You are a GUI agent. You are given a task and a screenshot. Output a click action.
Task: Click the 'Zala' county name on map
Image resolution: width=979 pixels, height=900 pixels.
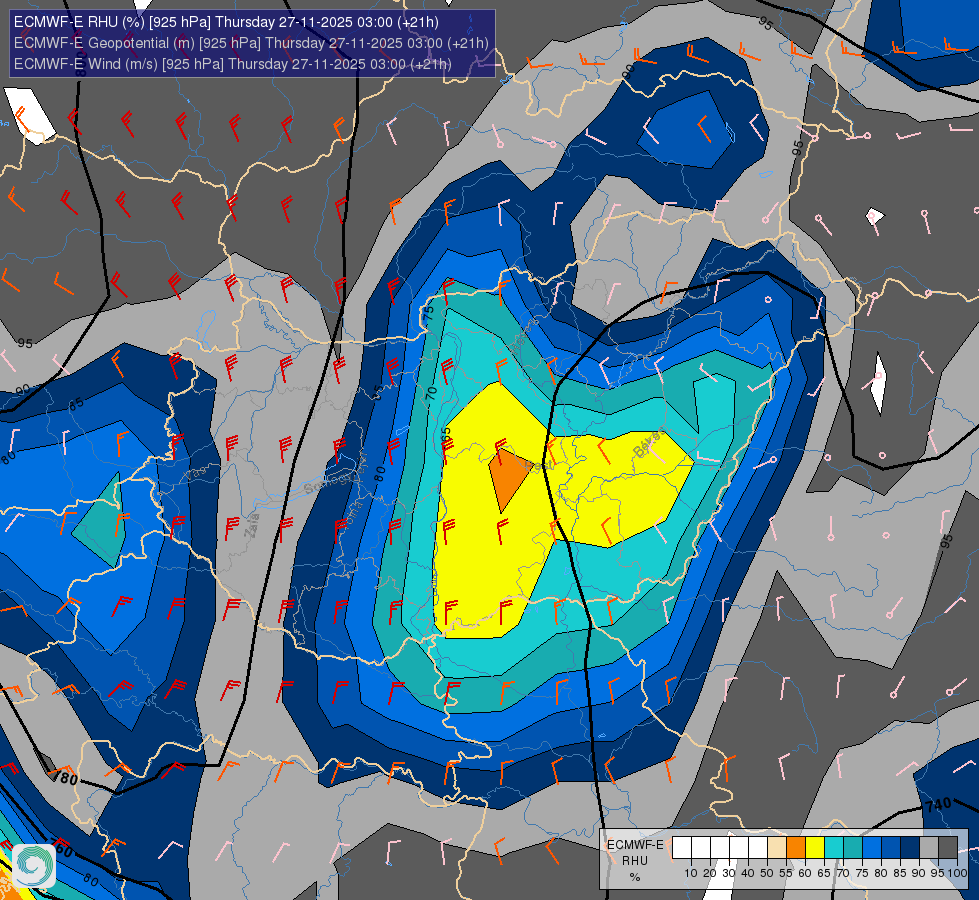point(252,527)
